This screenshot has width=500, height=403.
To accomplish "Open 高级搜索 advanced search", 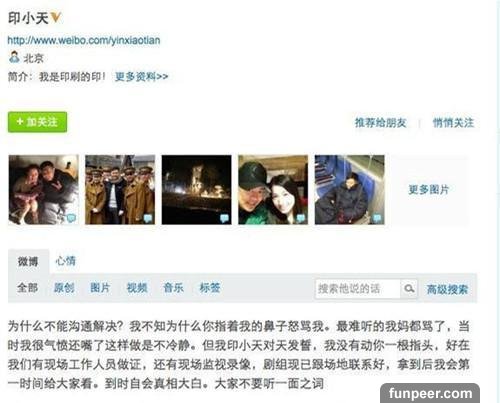I will point(447,289).
